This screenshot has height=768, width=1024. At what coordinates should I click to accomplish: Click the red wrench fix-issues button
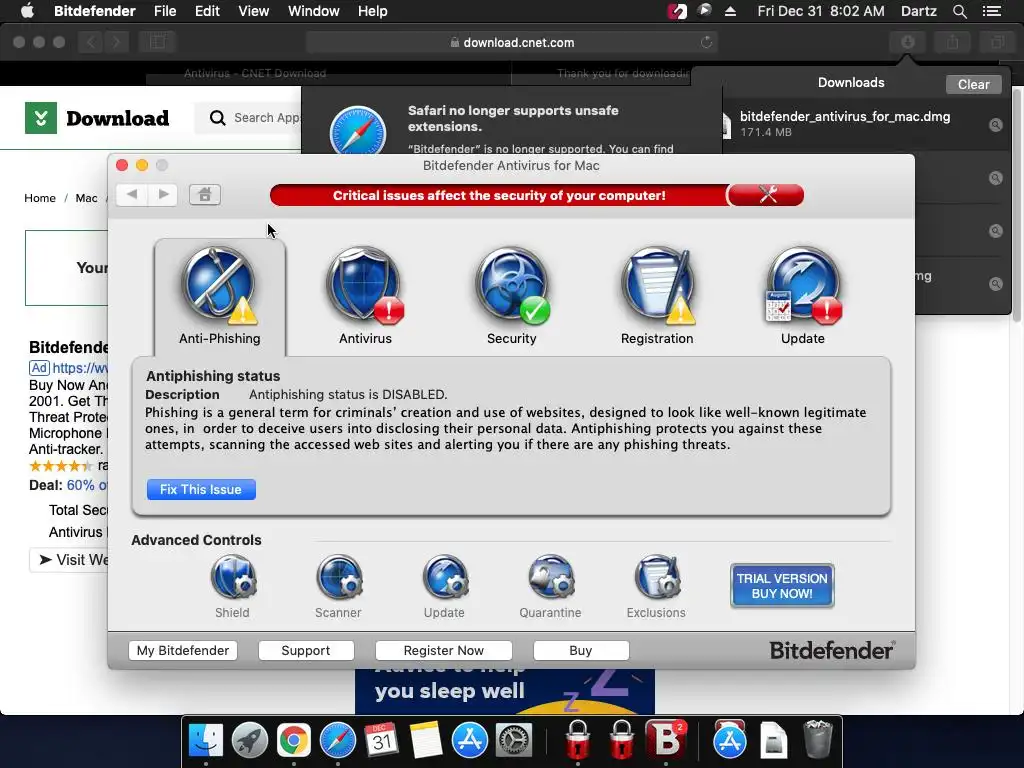point(766,195)
